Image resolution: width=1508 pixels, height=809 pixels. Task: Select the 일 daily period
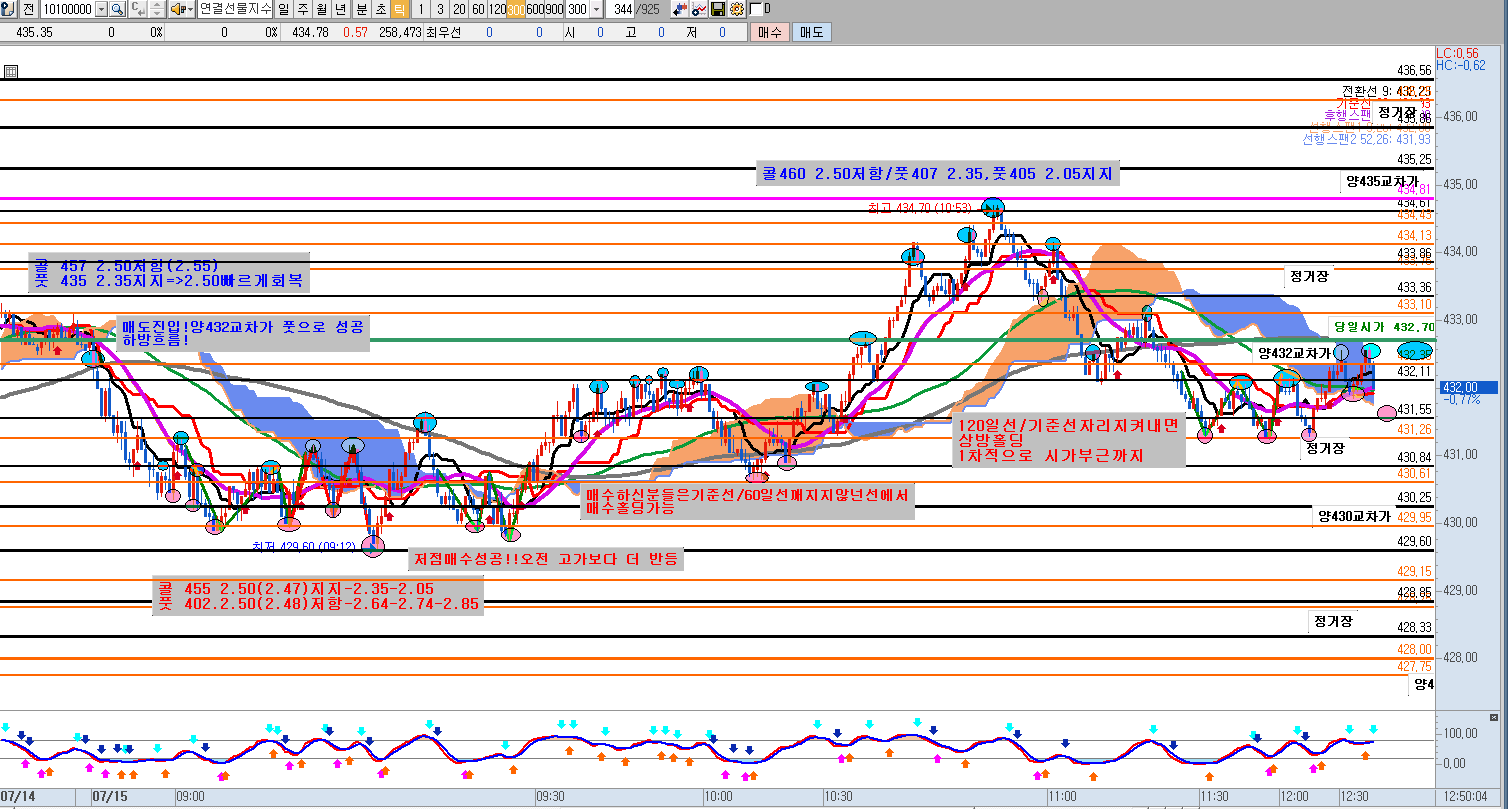pyautogui.click(x=283, y=9)
